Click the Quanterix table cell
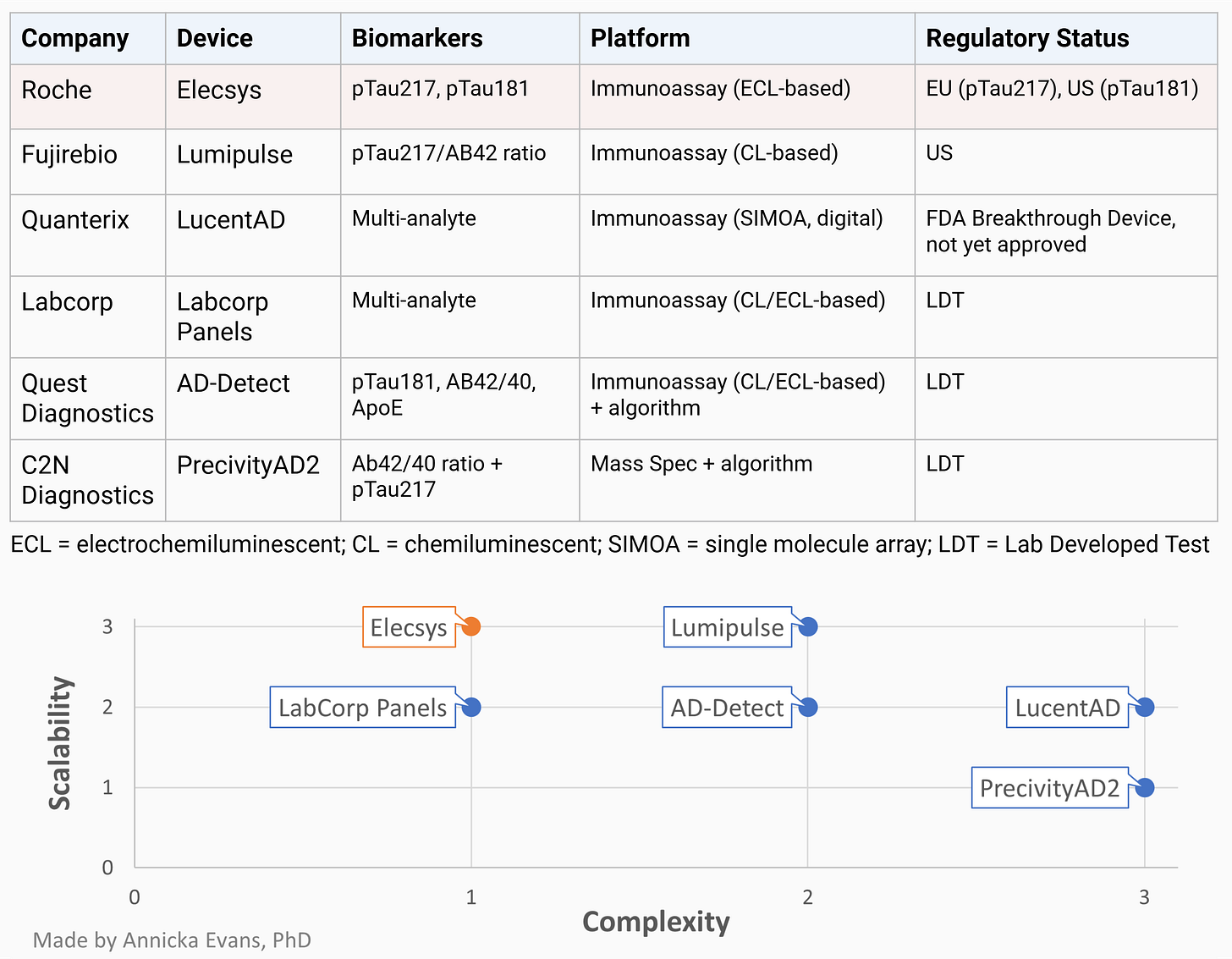 [x=88, y=235]
